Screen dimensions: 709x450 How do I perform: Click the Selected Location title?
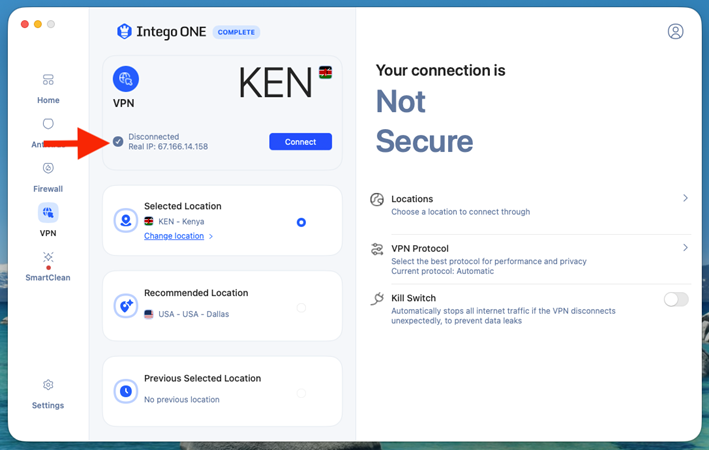[x=183, y=206]
